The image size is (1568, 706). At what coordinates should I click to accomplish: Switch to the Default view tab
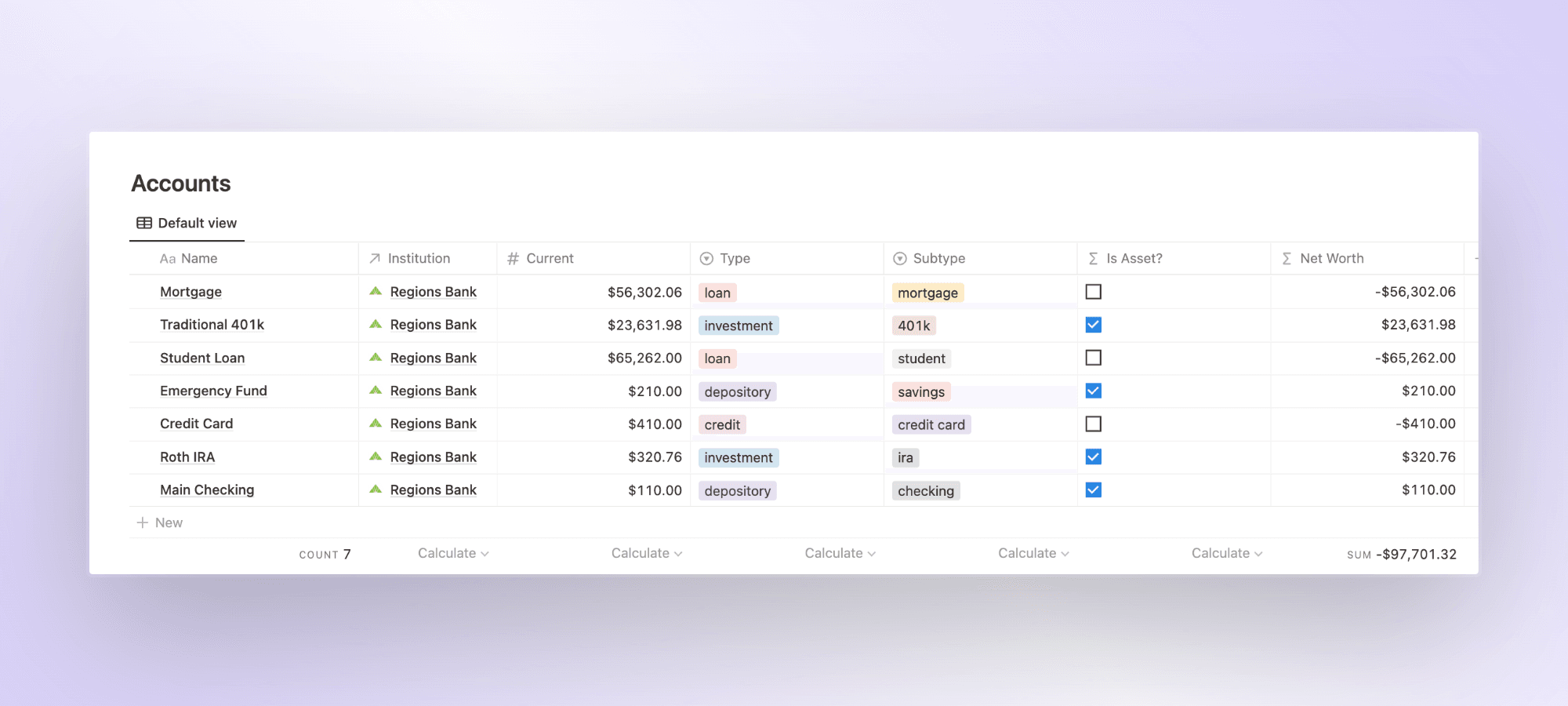(x=197, y=223)
